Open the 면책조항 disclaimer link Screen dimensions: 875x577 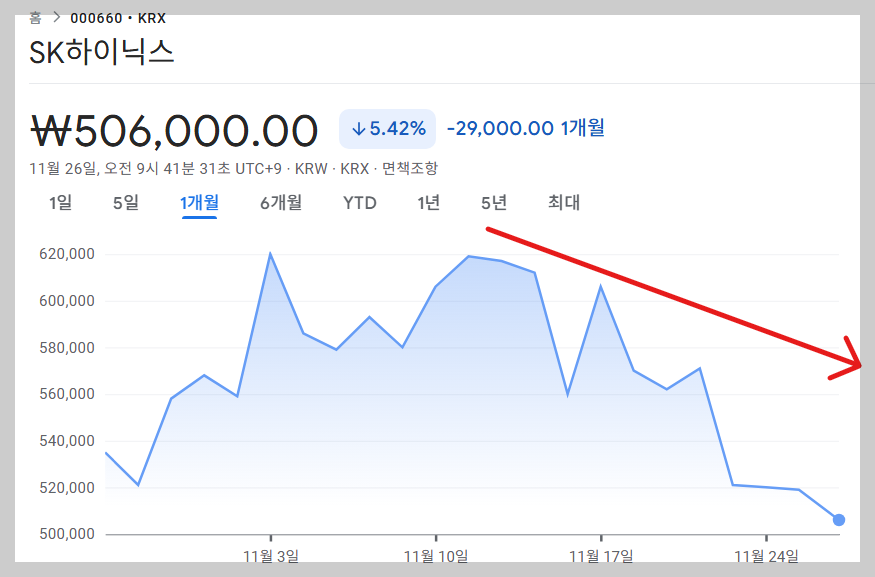410,169
